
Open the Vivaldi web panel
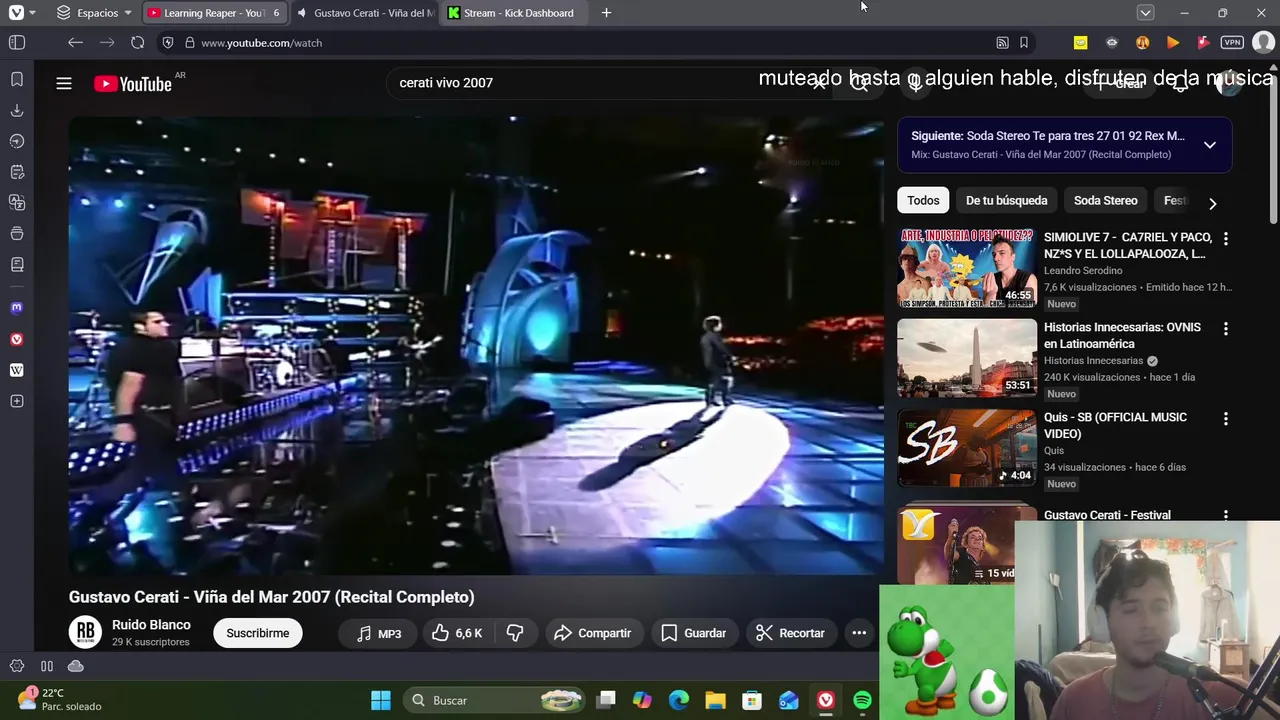(x=17, y=339)
